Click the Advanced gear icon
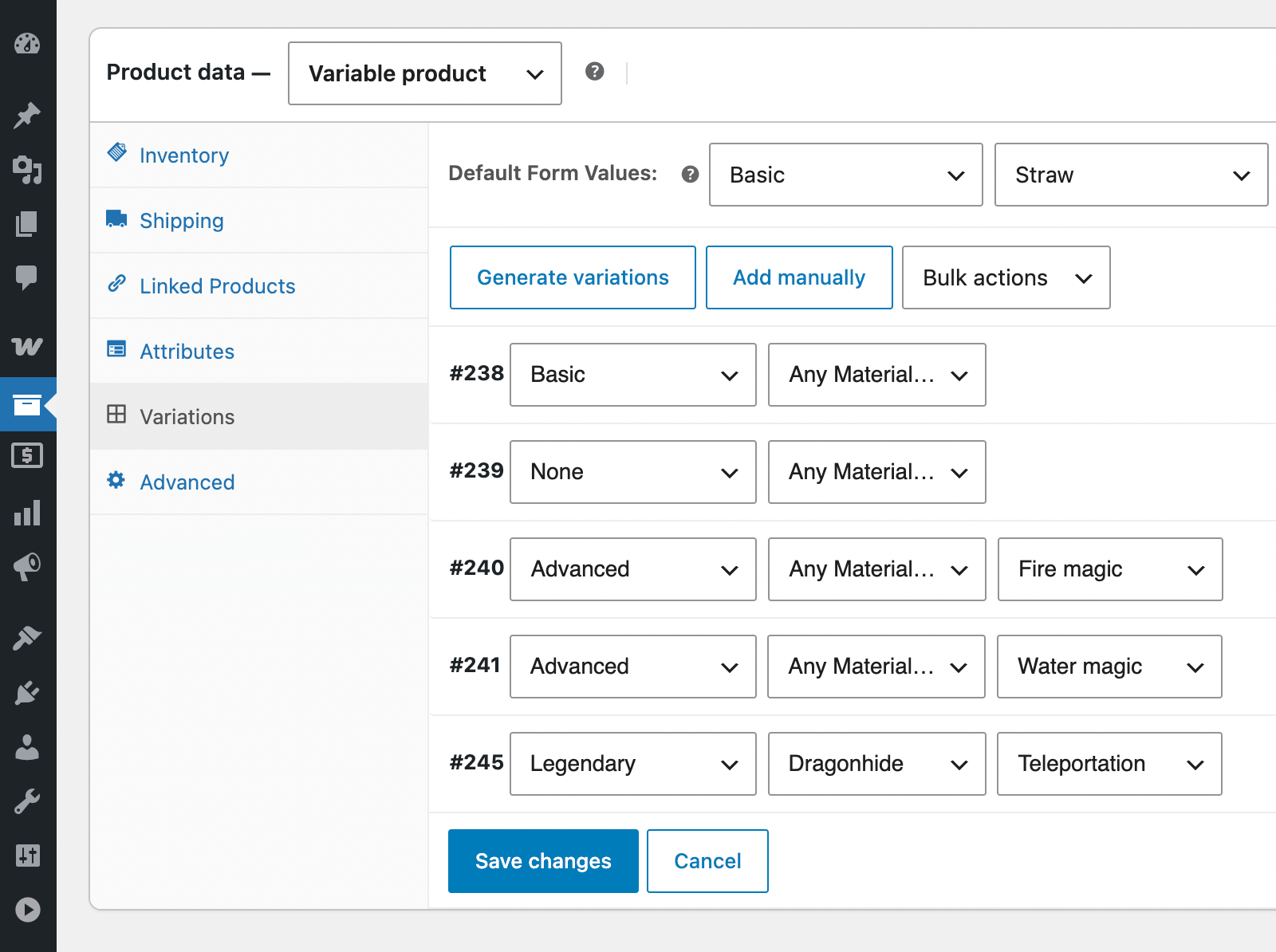The image size is (1276, 952). click(116, 479)
